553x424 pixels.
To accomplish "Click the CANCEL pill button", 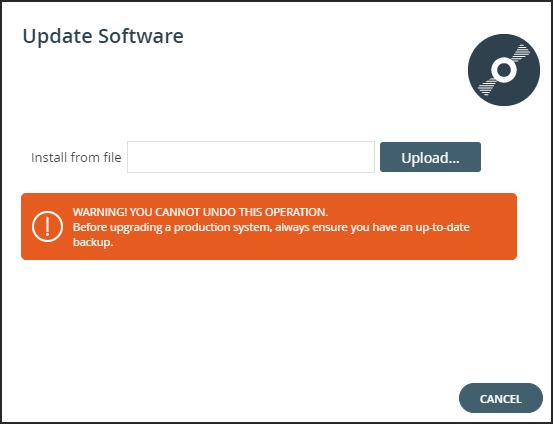I will pos(500,398).
